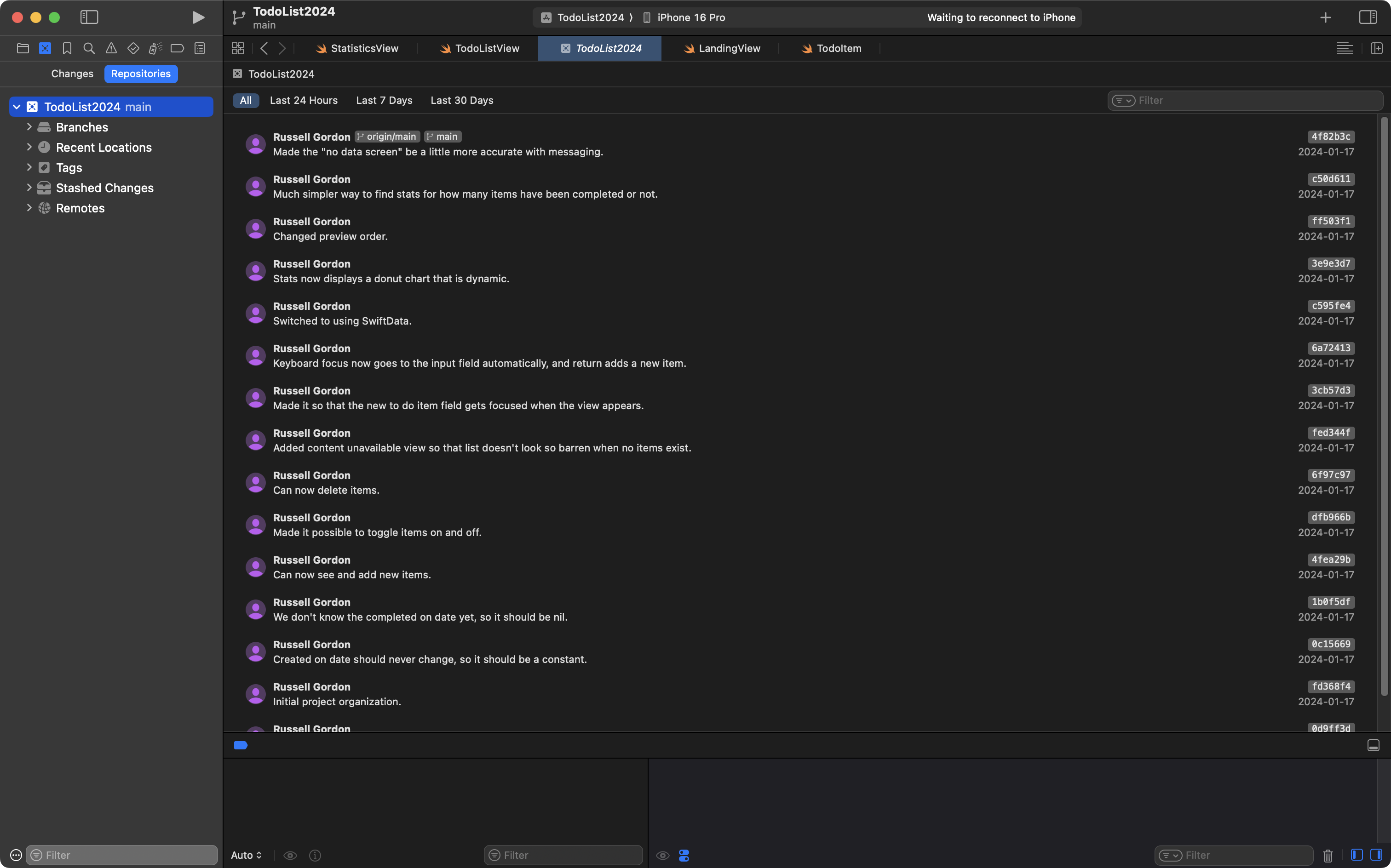The width and height of the screenshot is (1391, 868).
Task: Toggle the left navigator sidebar
Action: click(x=89, y=17)
